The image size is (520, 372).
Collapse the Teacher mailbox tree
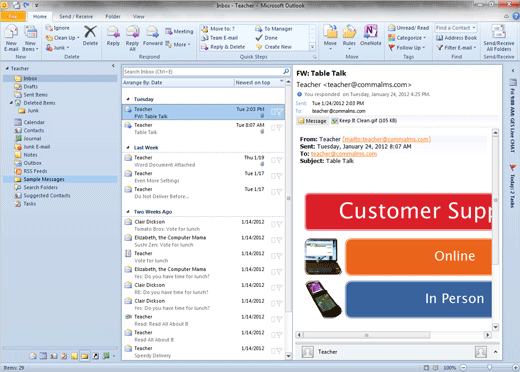7,68
